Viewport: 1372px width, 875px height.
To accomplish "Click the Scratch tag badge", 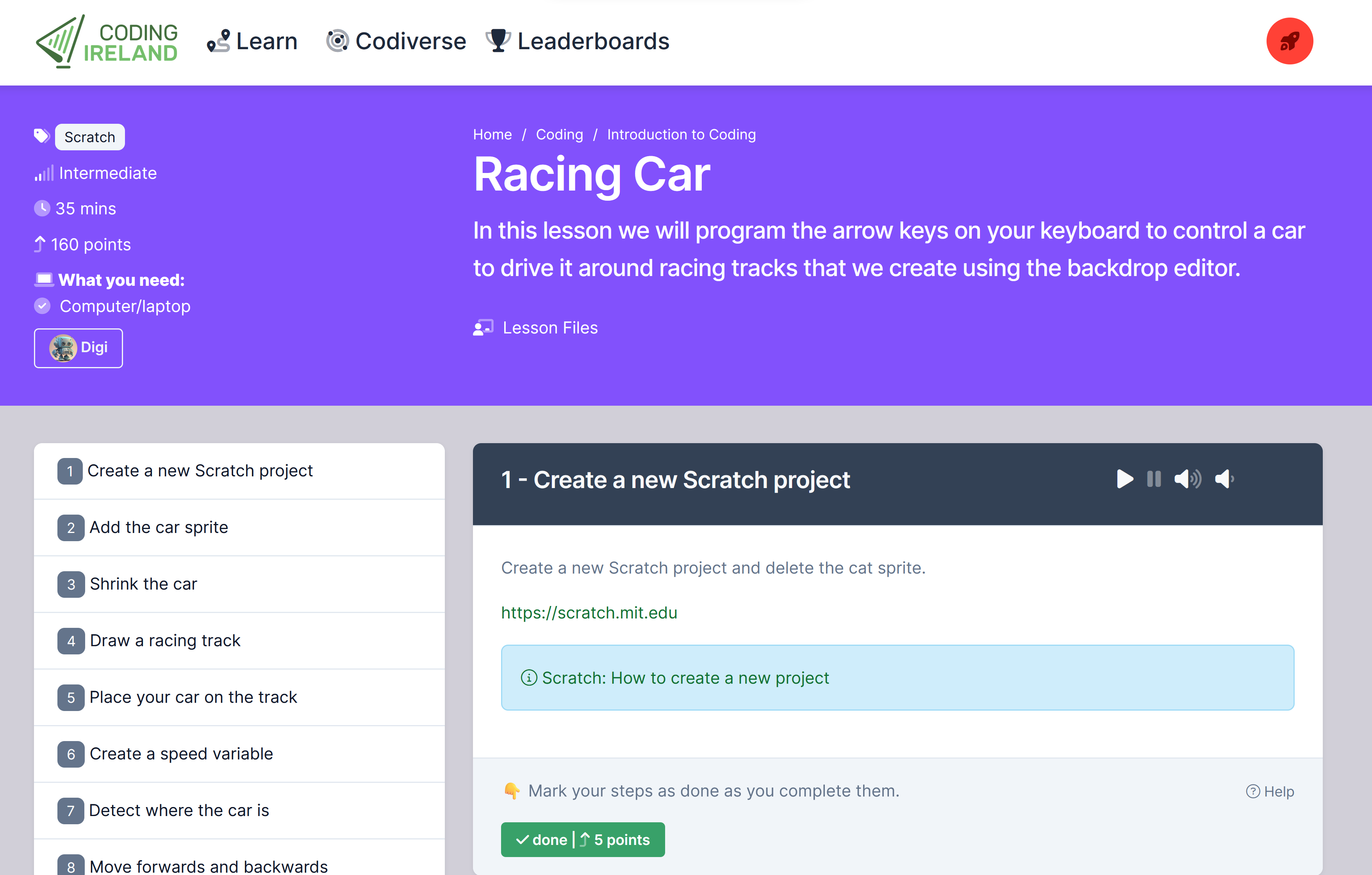I will (x=89, y=137).
